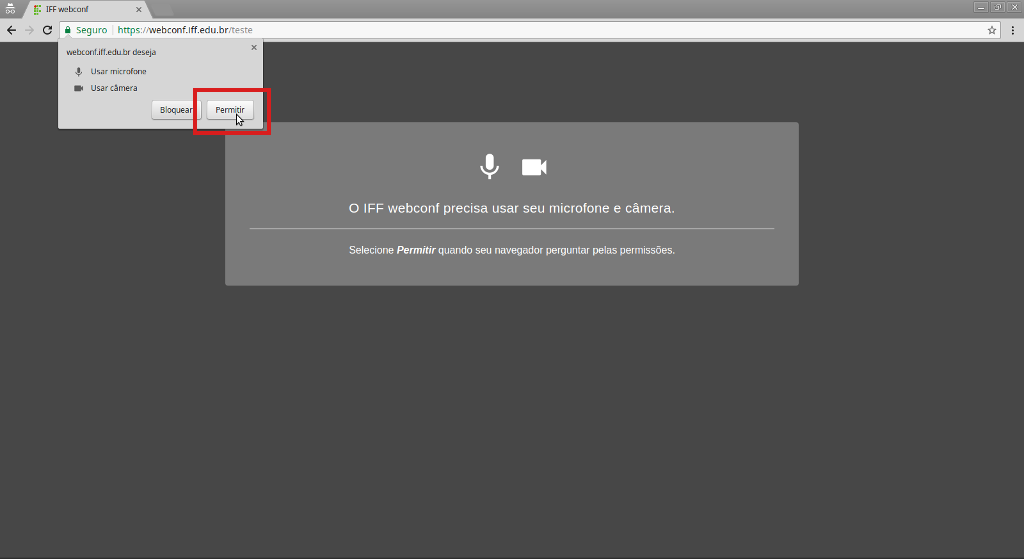Allow access with the Permitir button
Screen dimensions: 1024x559
(230, 110)
